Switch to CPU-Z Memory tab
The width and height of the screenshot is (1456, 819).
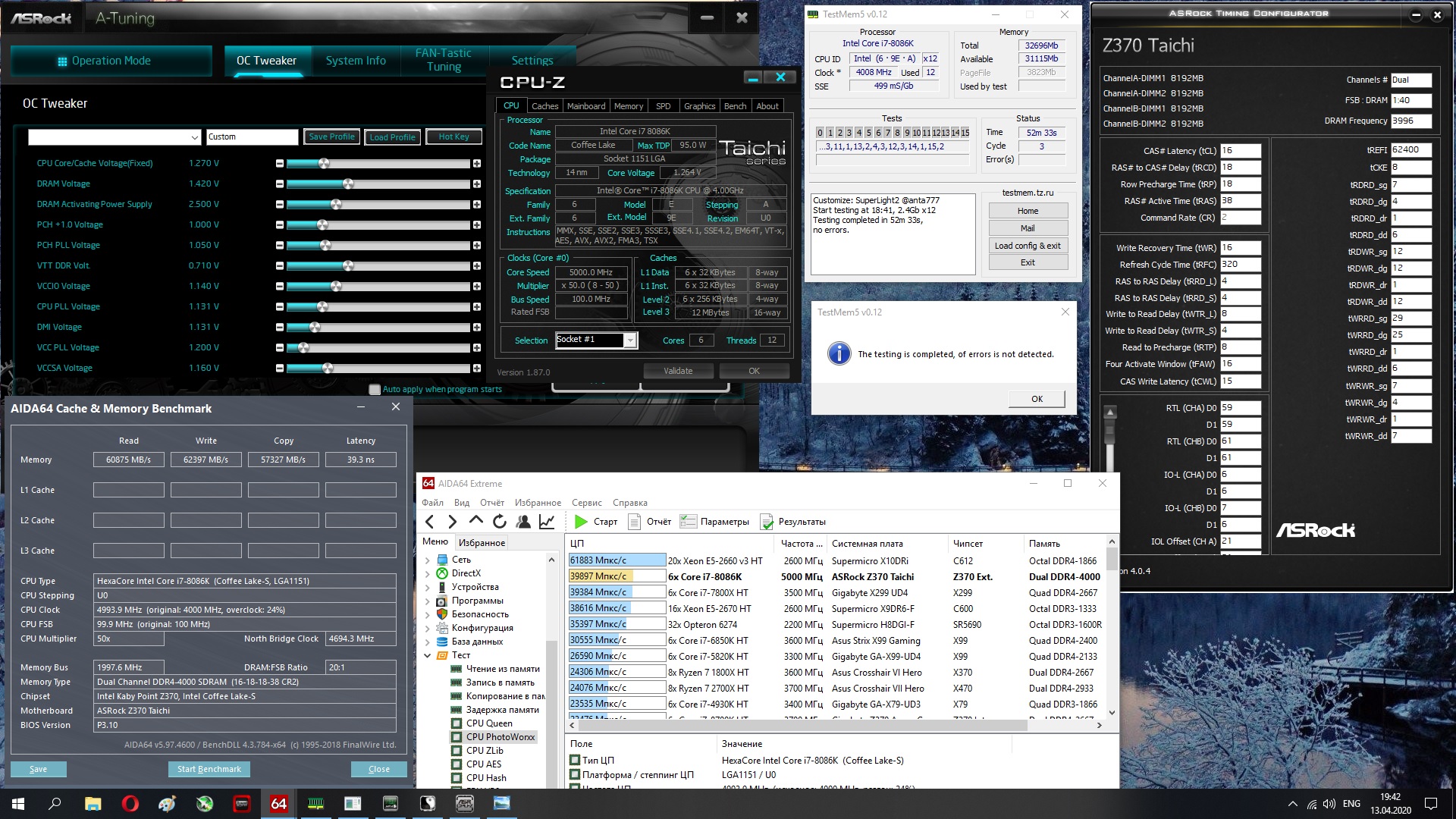click(x=628, y=106)
